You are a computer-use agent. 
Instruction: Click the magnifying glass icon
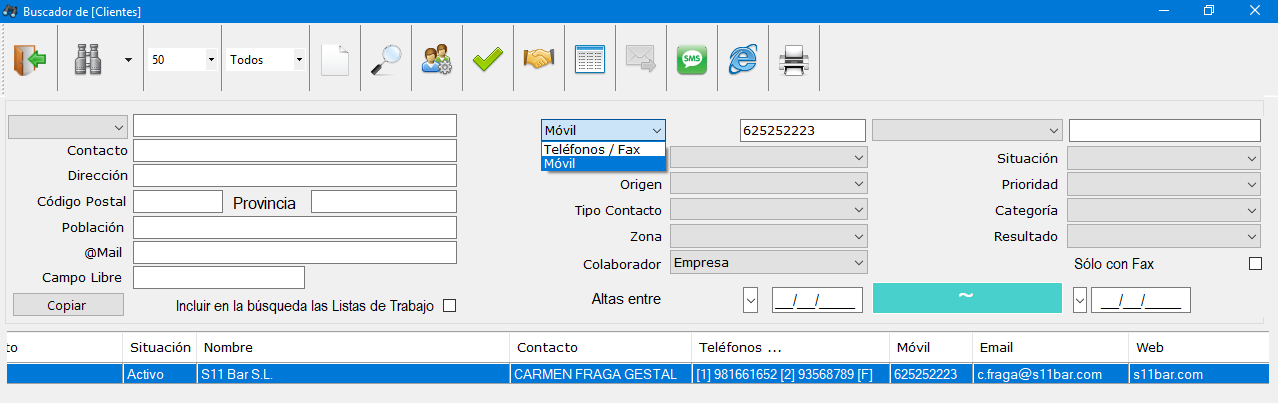point(386,60)
